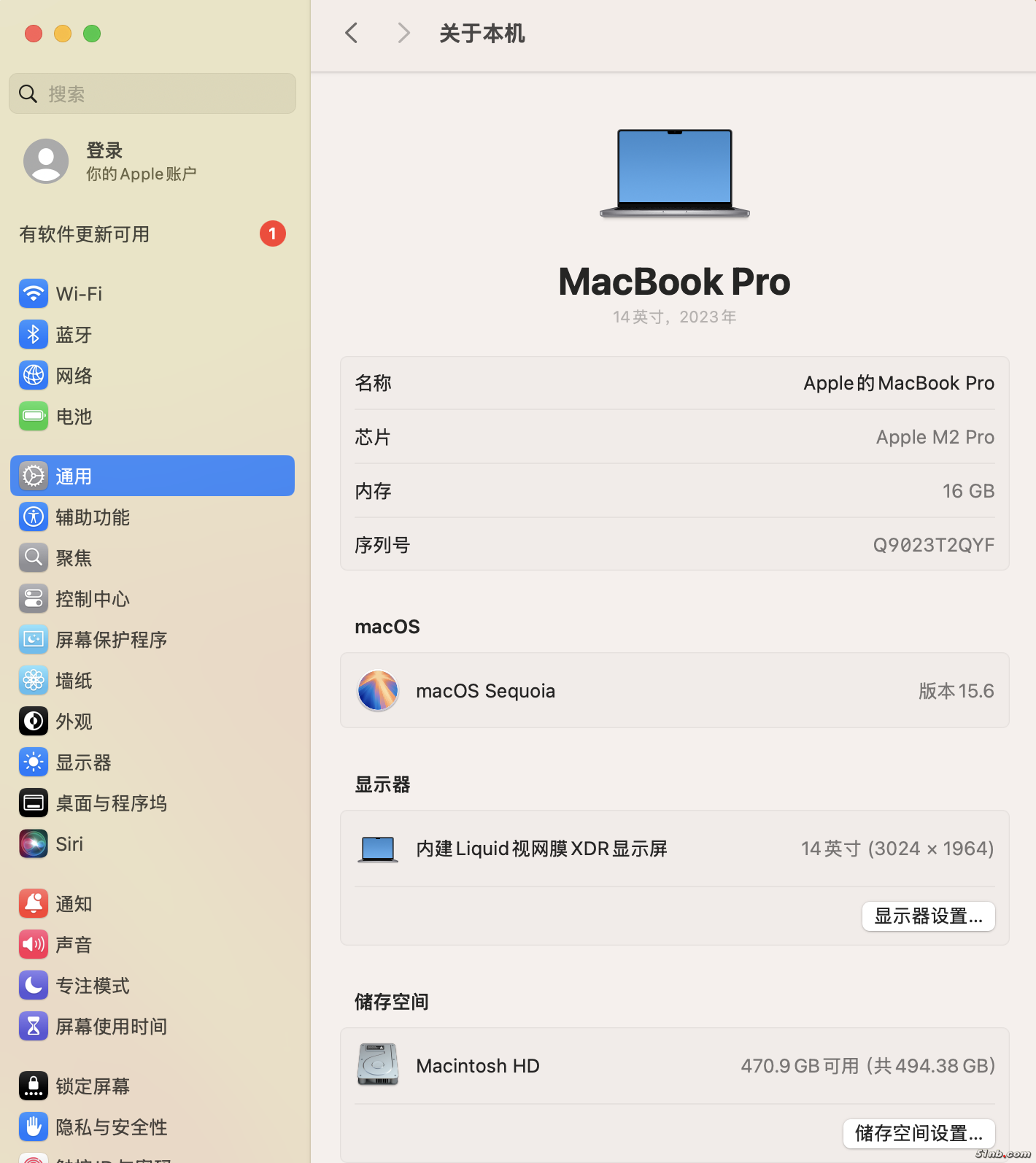Viewport: 1036px width, 1163px height.
Task: Click the Macintosh HD label
Action: (x=478, y=1066)
